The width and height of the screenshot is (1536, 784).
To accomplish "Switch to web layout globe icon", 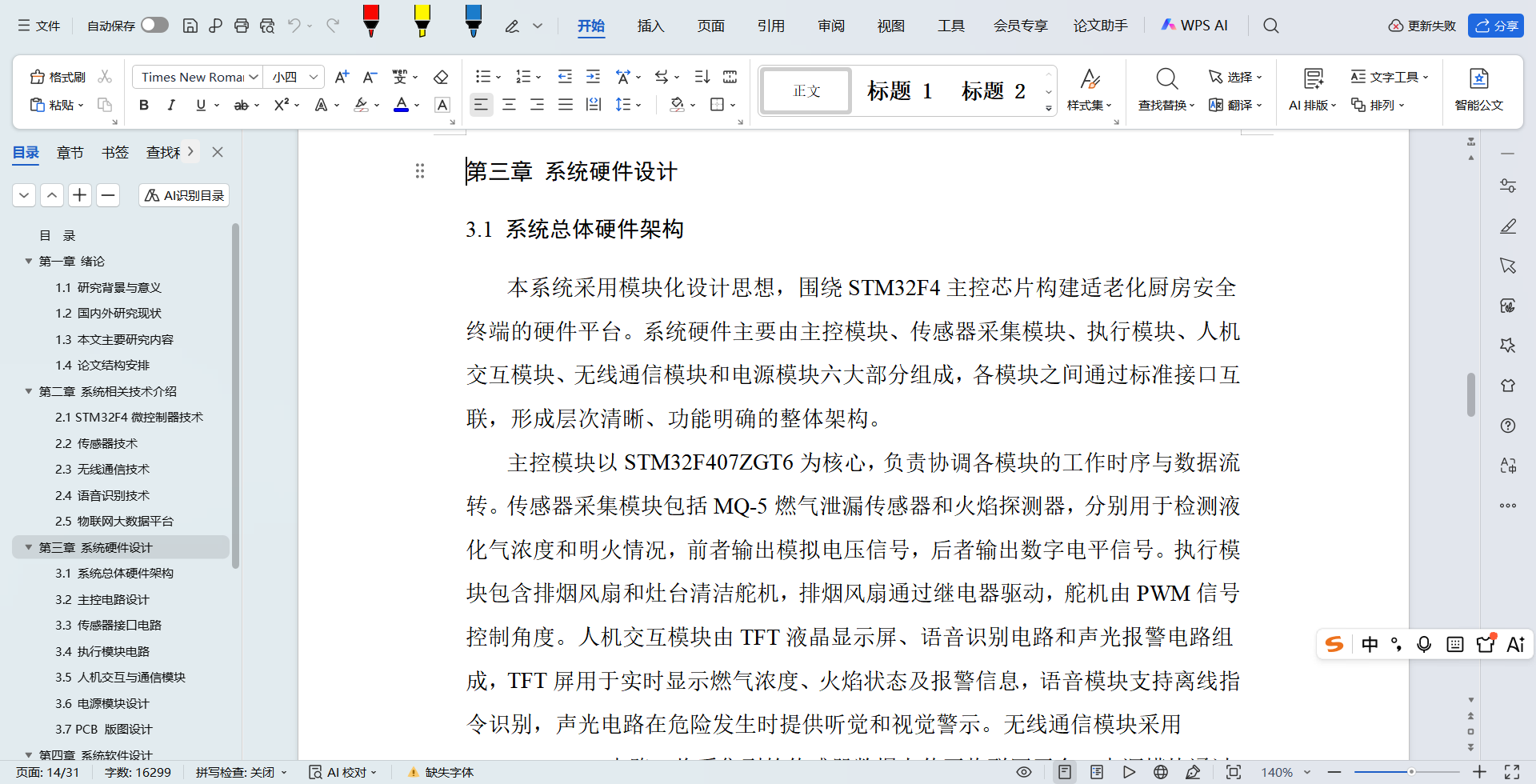I will coord(1161,772).
